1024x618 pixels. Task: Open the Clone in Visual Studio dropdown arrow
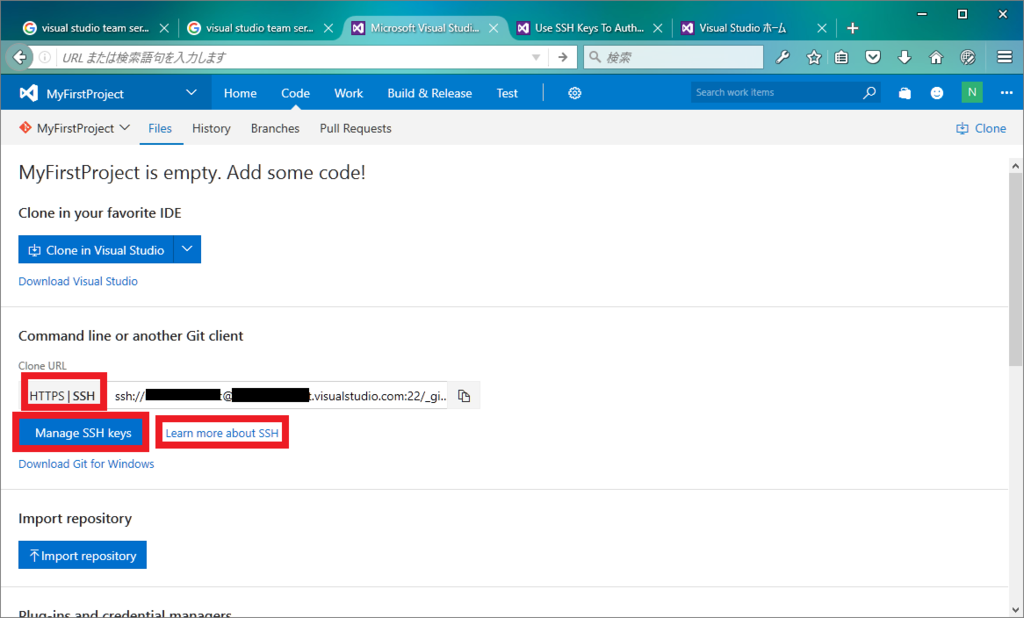click(x=187, y=250)
